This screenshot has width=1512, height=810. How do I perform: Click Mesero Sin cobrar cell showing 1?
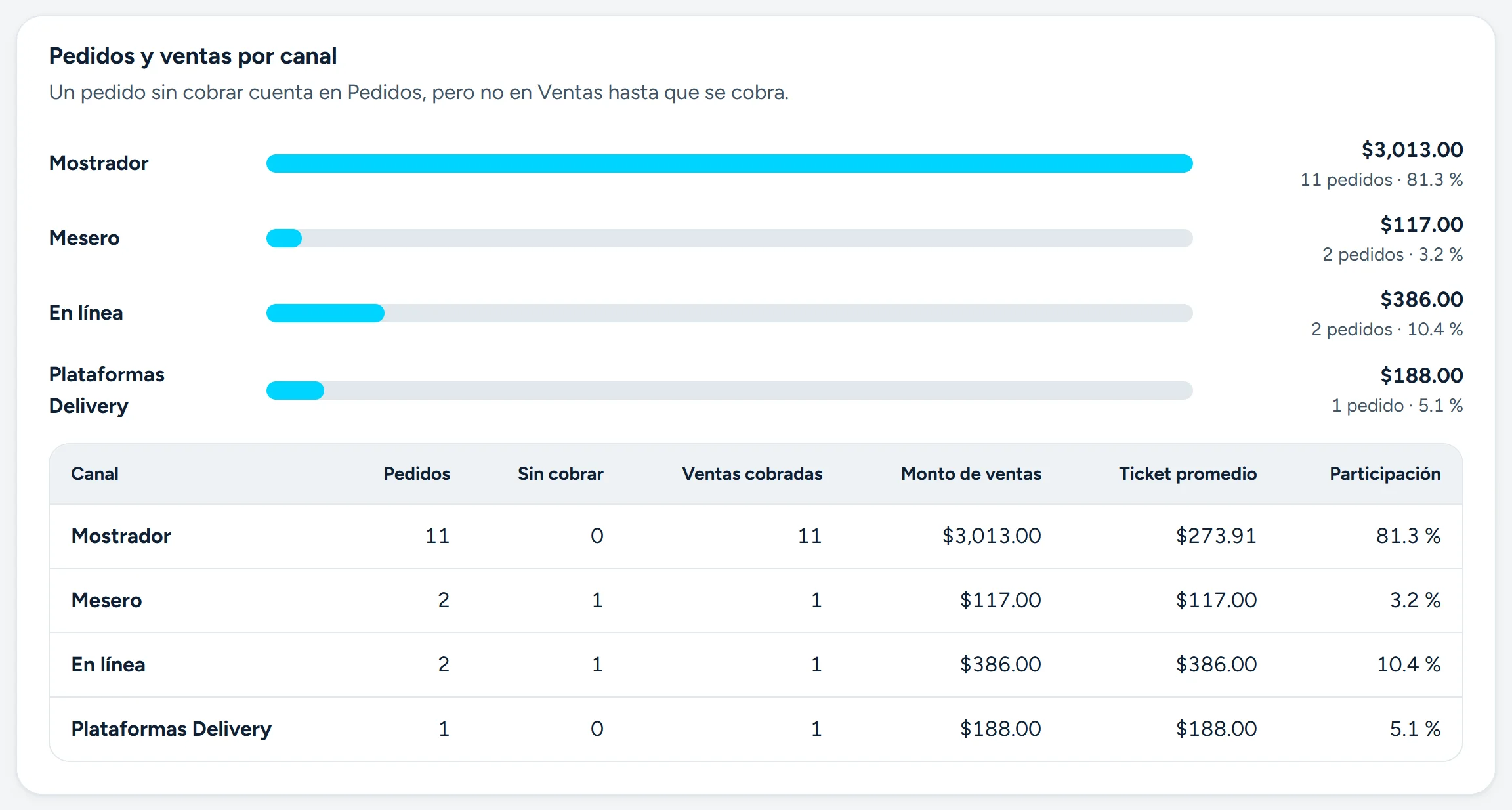pos(597,601)
